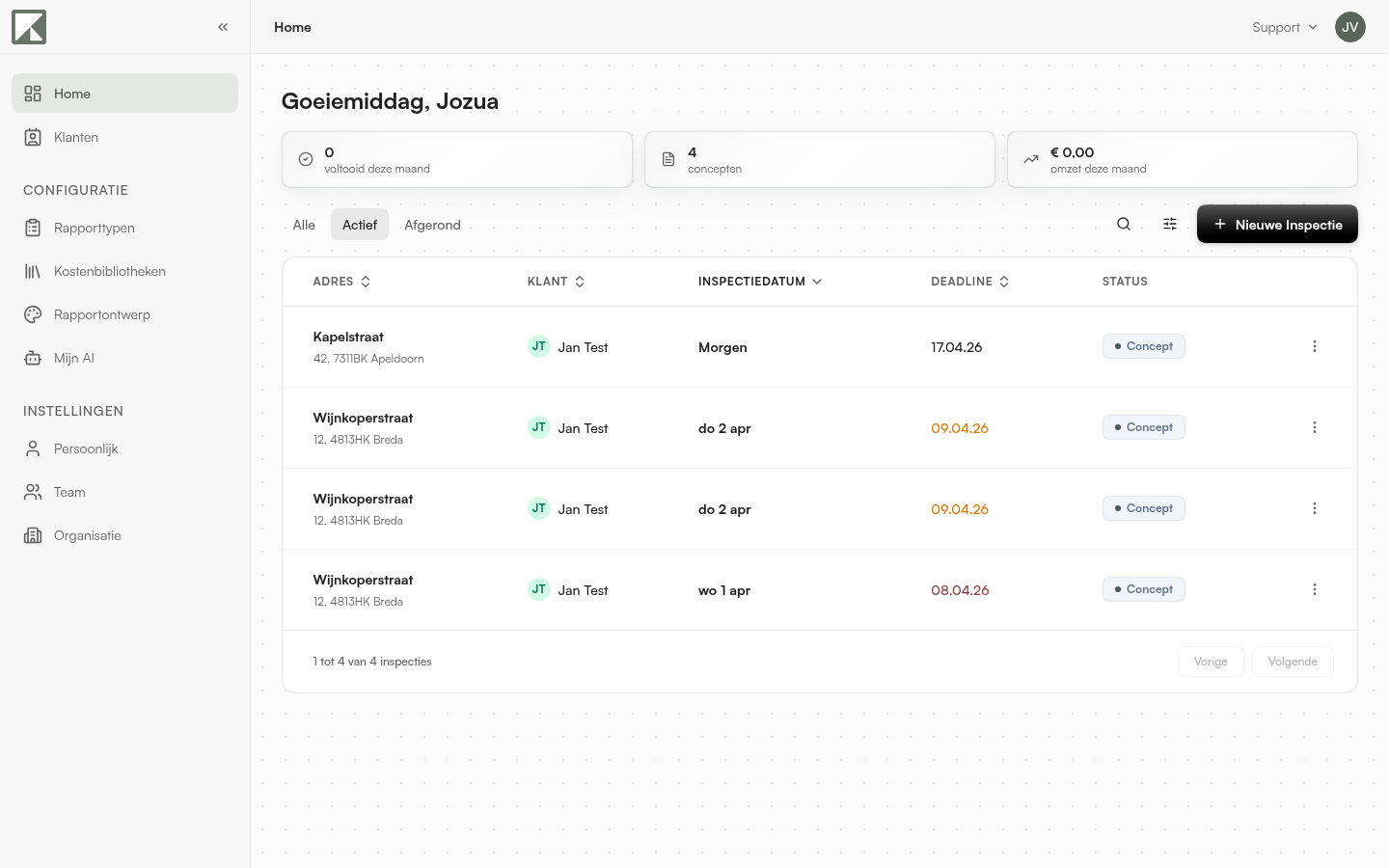Image resolution: width=1389 pixels, height=868 pixels.
Task: Click the '4 concepten' stat card
Action: pyautogui.click(x=820, y=159)
